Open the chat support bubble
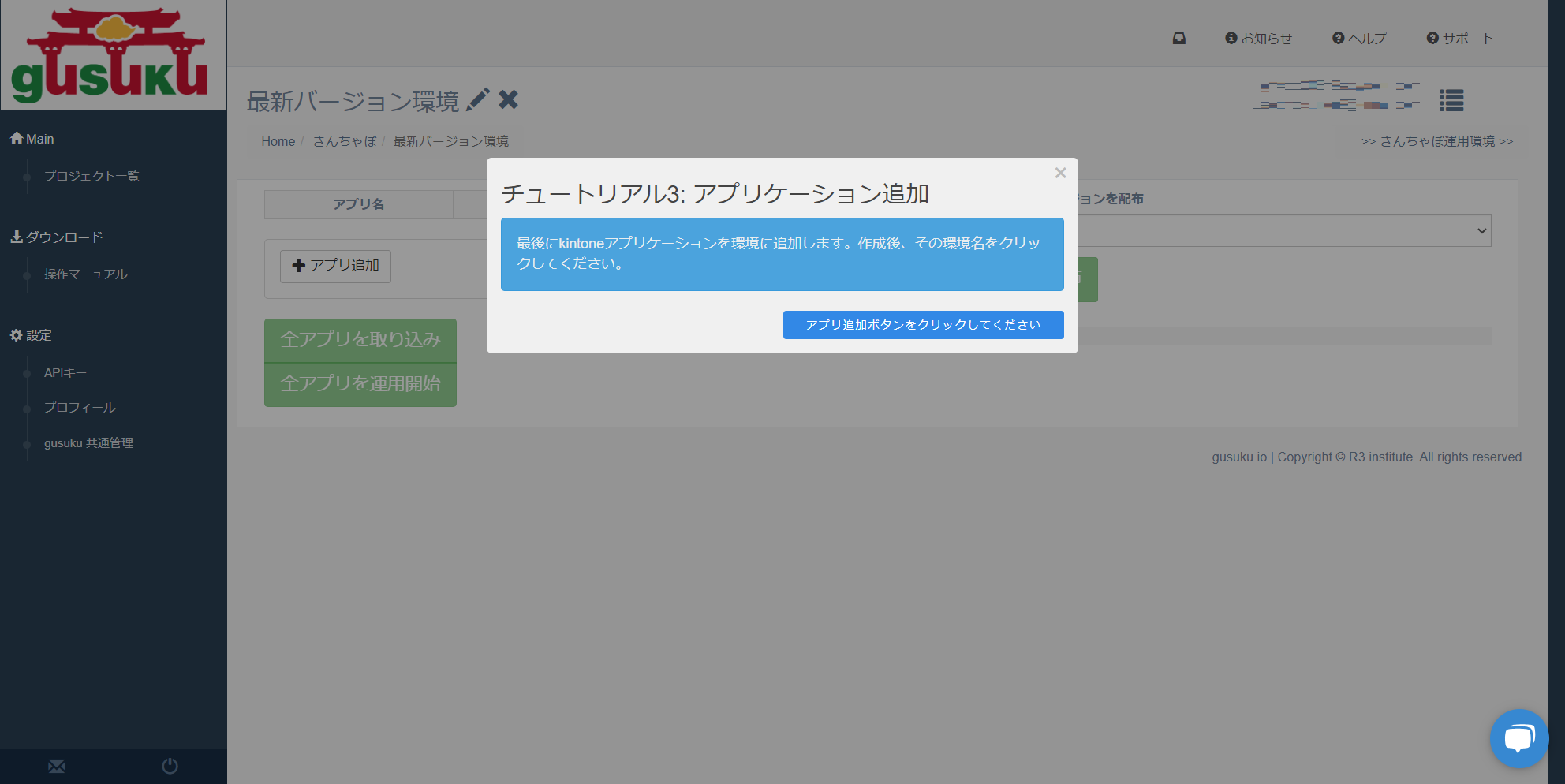The image size is (1565, 784). click(1518, 738)
